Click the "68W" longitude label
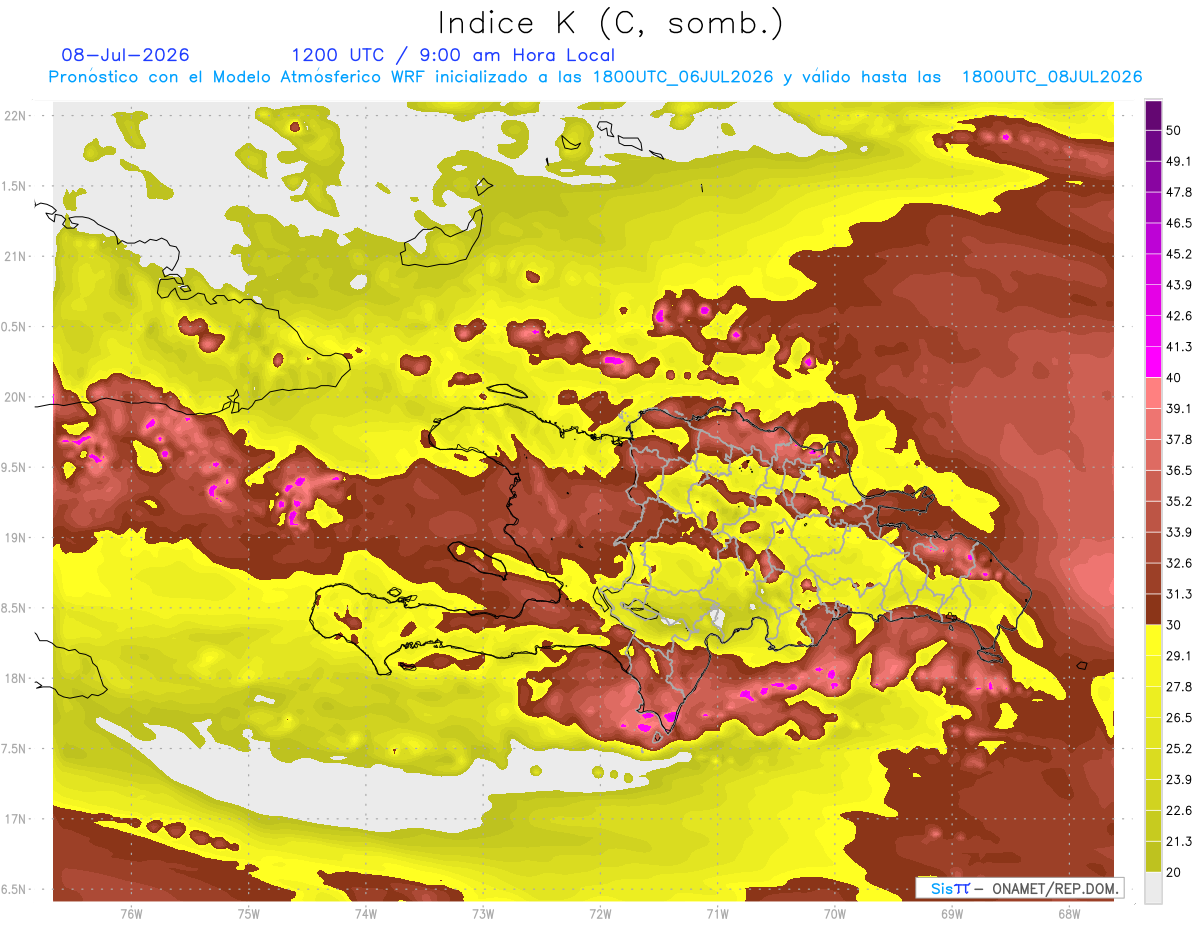This screenshot has width=1200, height=927. point(1069,913)
